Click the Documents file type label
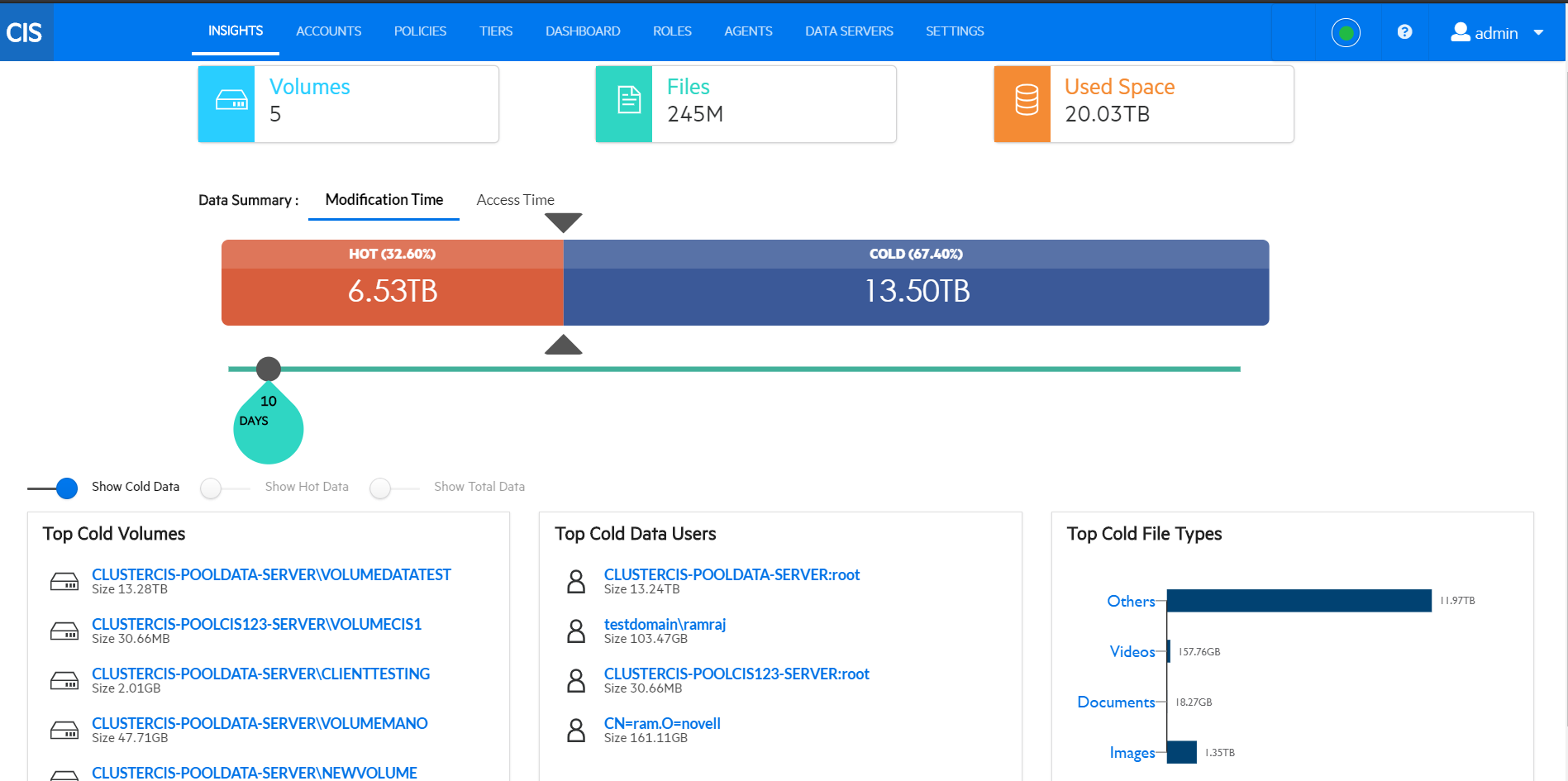 point(1116,702)
